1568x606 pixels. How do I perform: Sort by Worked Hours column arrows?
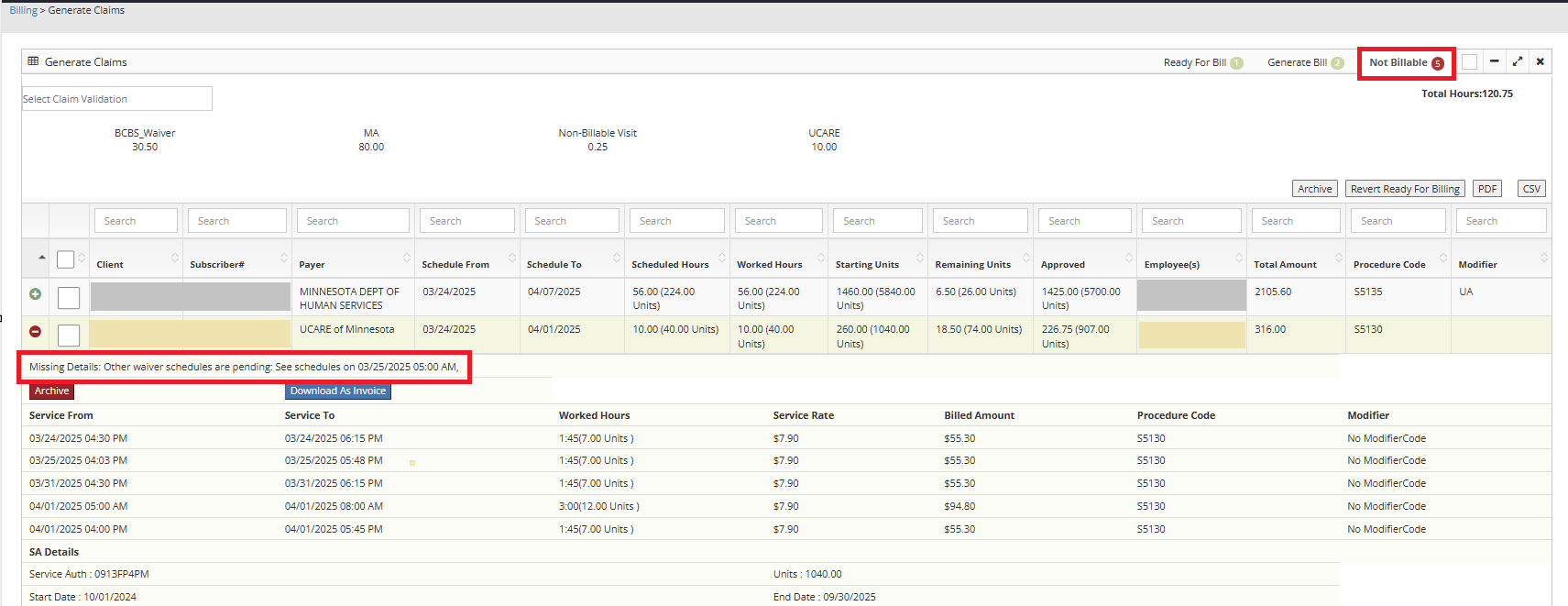[821, 259]
